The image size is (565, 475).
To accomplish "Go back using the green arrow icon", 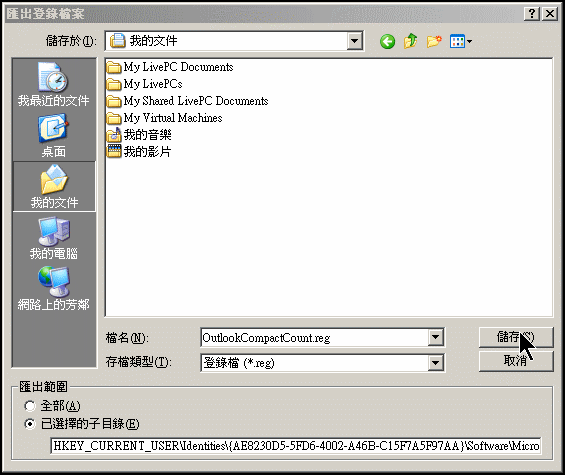I will 387,42.
